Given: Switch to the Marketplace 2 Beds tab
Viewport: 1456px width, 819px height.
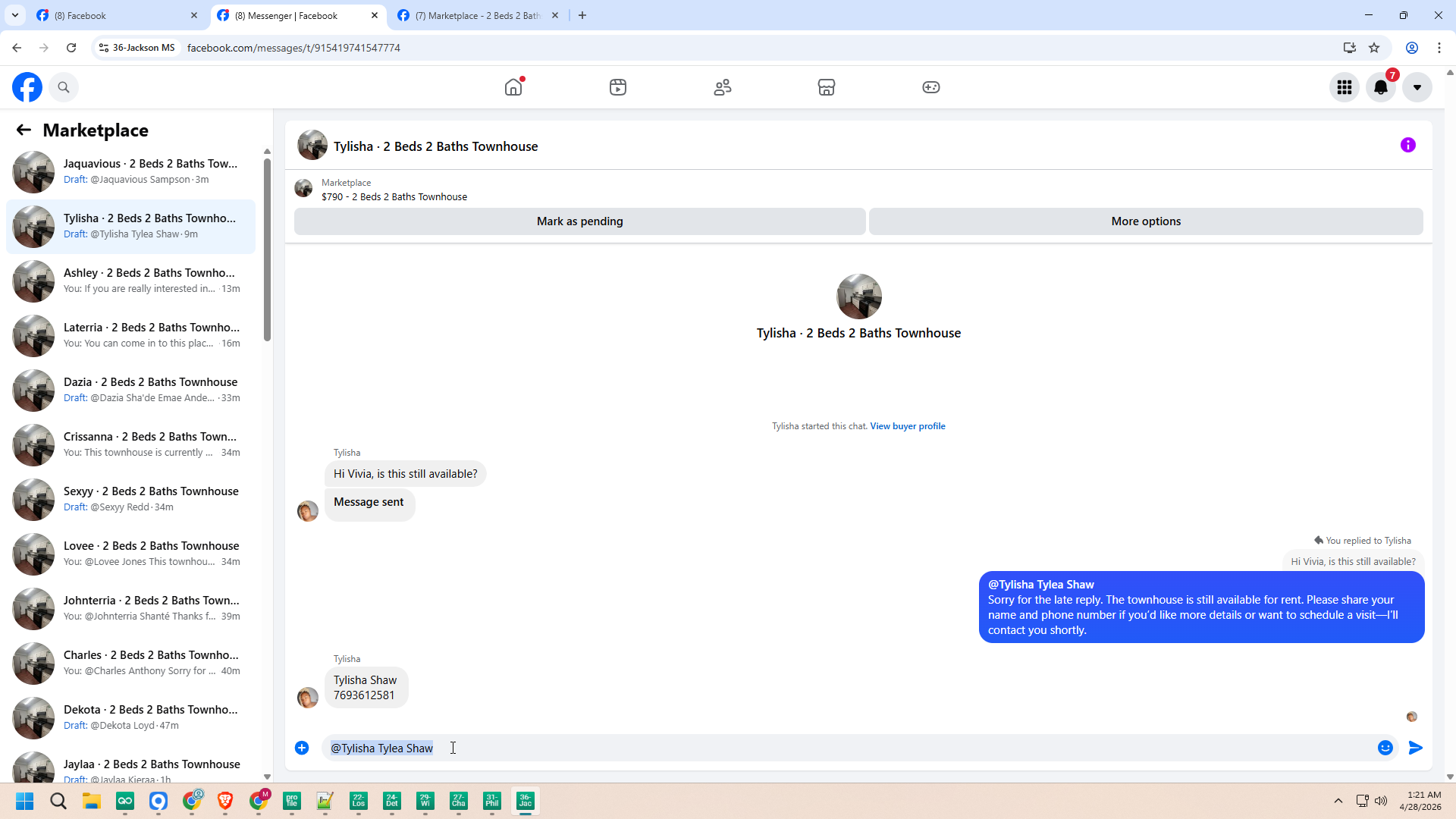Looking at the screenshot, I should [478, 15].
